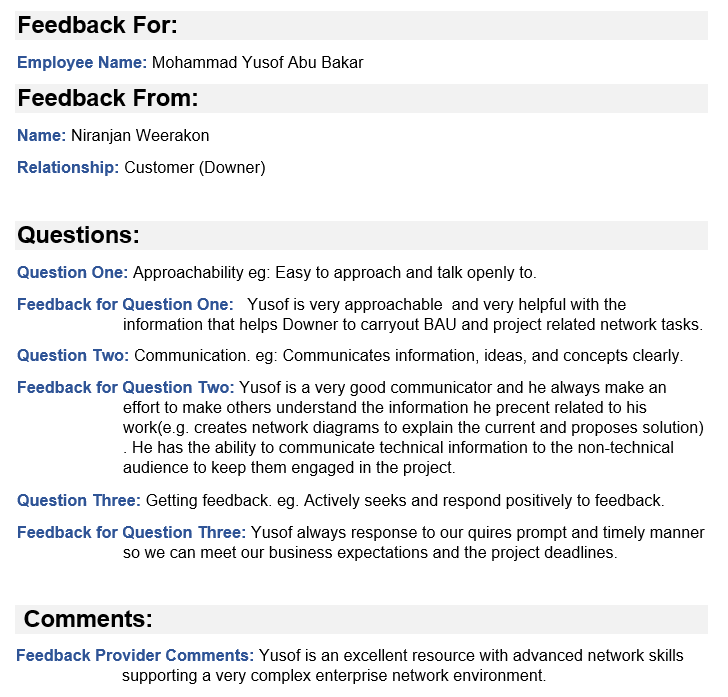The height and width of the screenshot is (697, 728).
Task: Select the 'Name:' field label
Action: pyautogui.click(x=42, y=136)
